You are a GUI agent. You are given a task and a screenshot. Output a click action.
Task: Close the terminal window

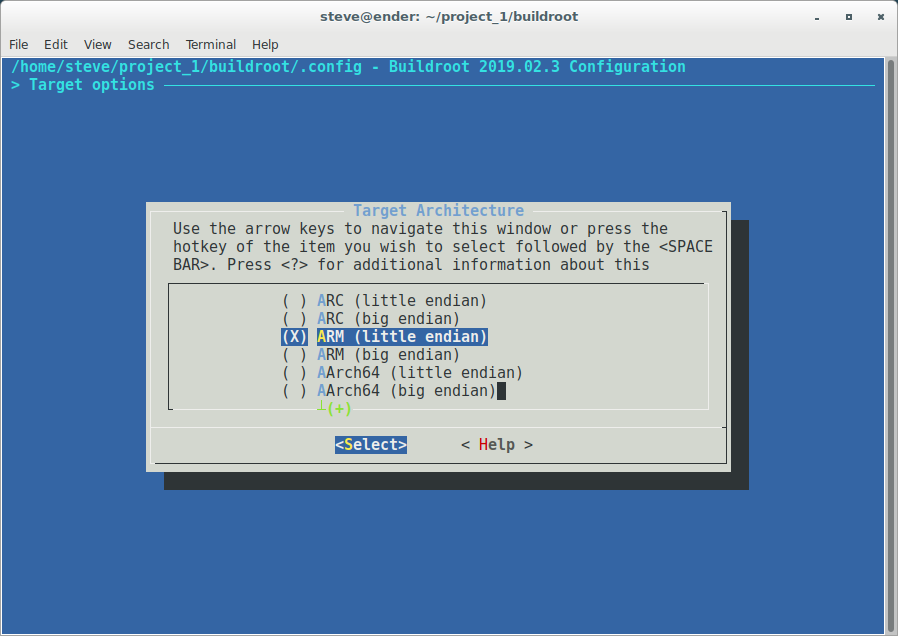coord(877,16)
